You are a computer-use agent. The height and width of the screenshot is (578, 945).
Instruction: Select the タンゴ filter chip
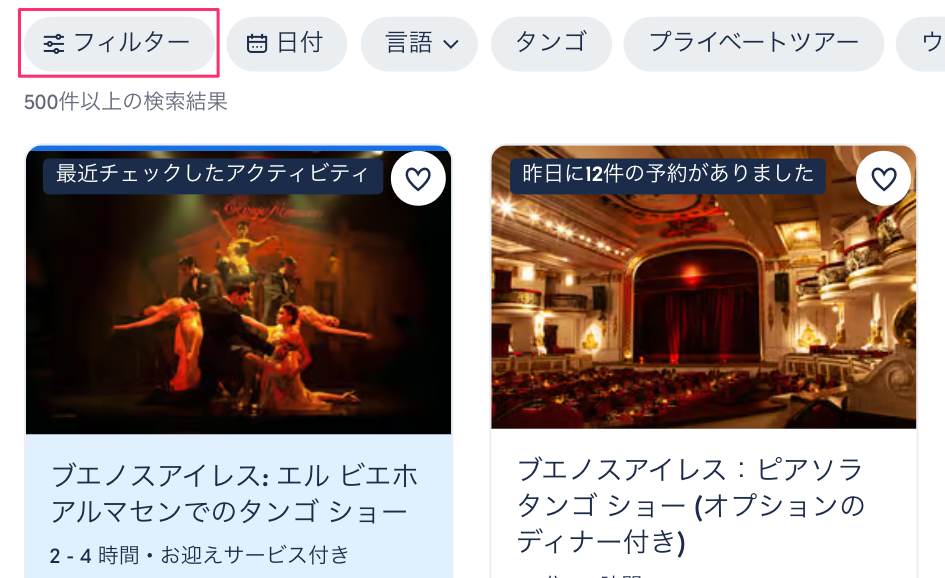point(551,43)
